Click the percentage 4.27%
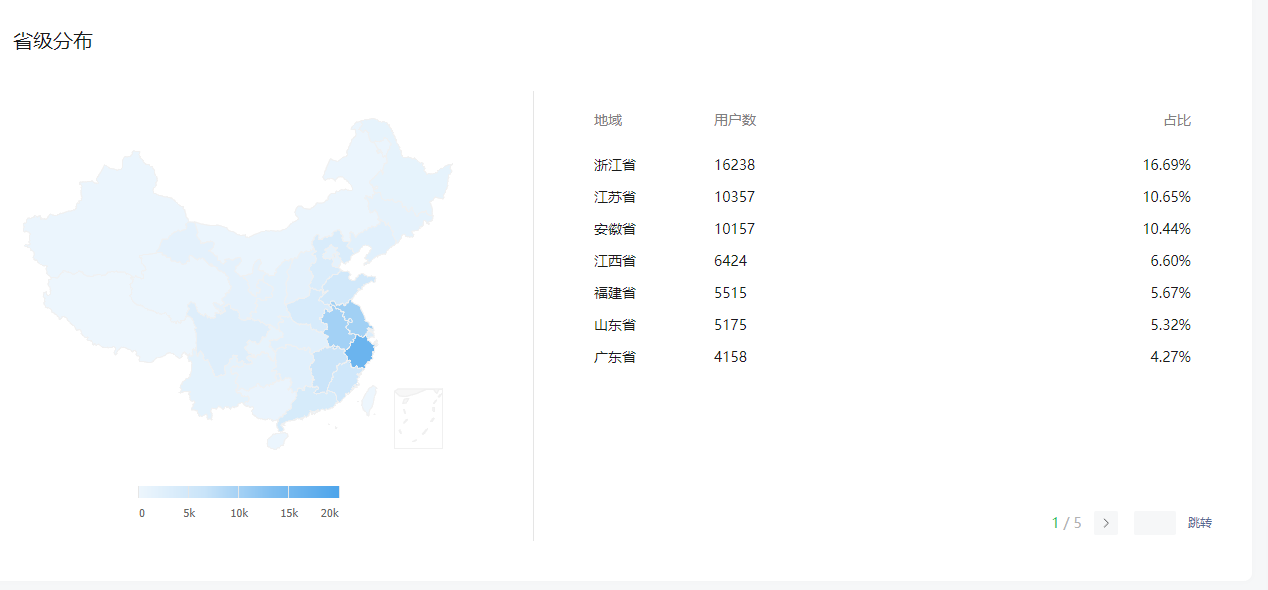Screen dimensions: 1268x590 [1171, 357]
